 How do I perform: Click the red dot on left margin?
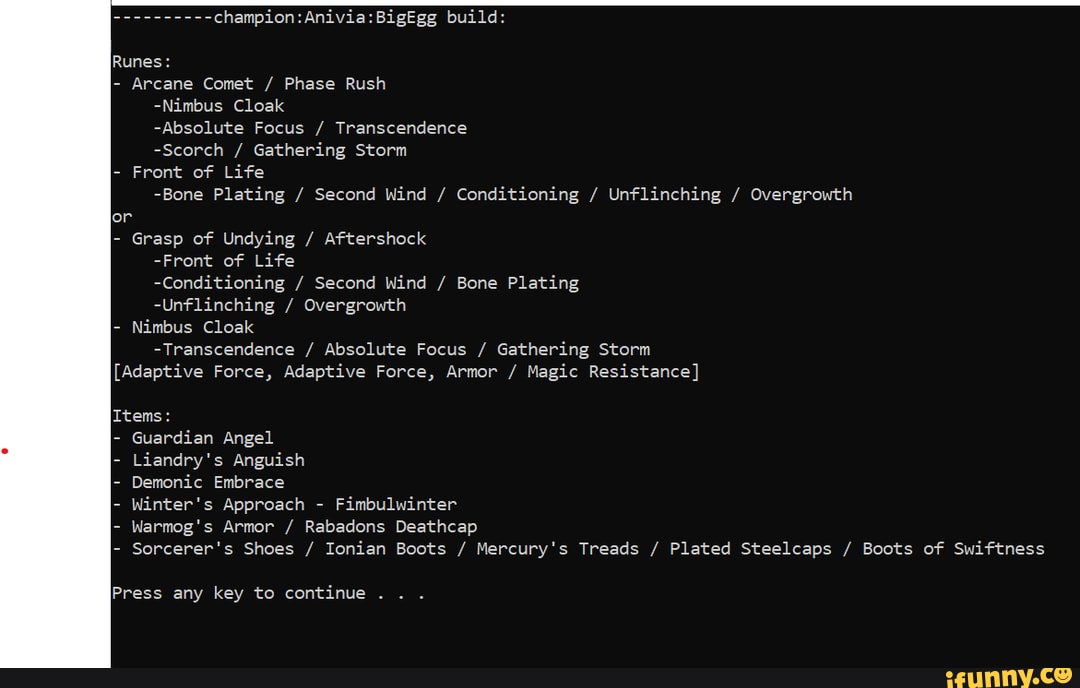pos(5,451)
